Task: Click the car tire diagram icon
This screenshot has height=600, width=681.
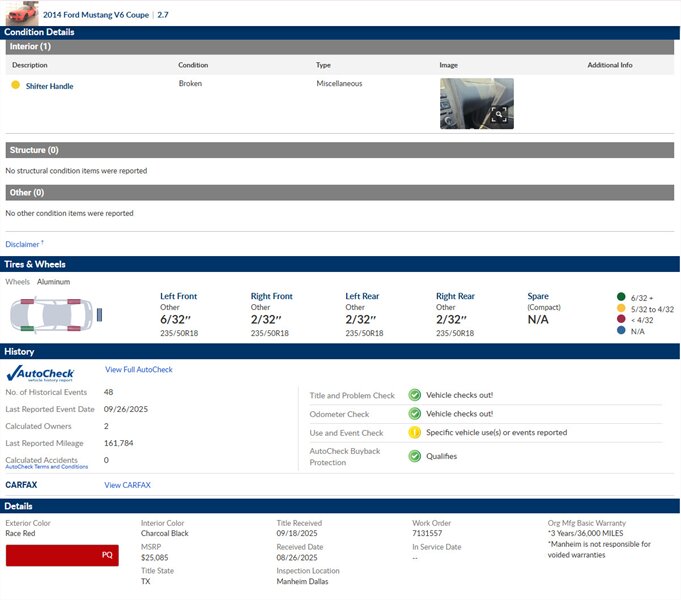Action: pos(56,315)
